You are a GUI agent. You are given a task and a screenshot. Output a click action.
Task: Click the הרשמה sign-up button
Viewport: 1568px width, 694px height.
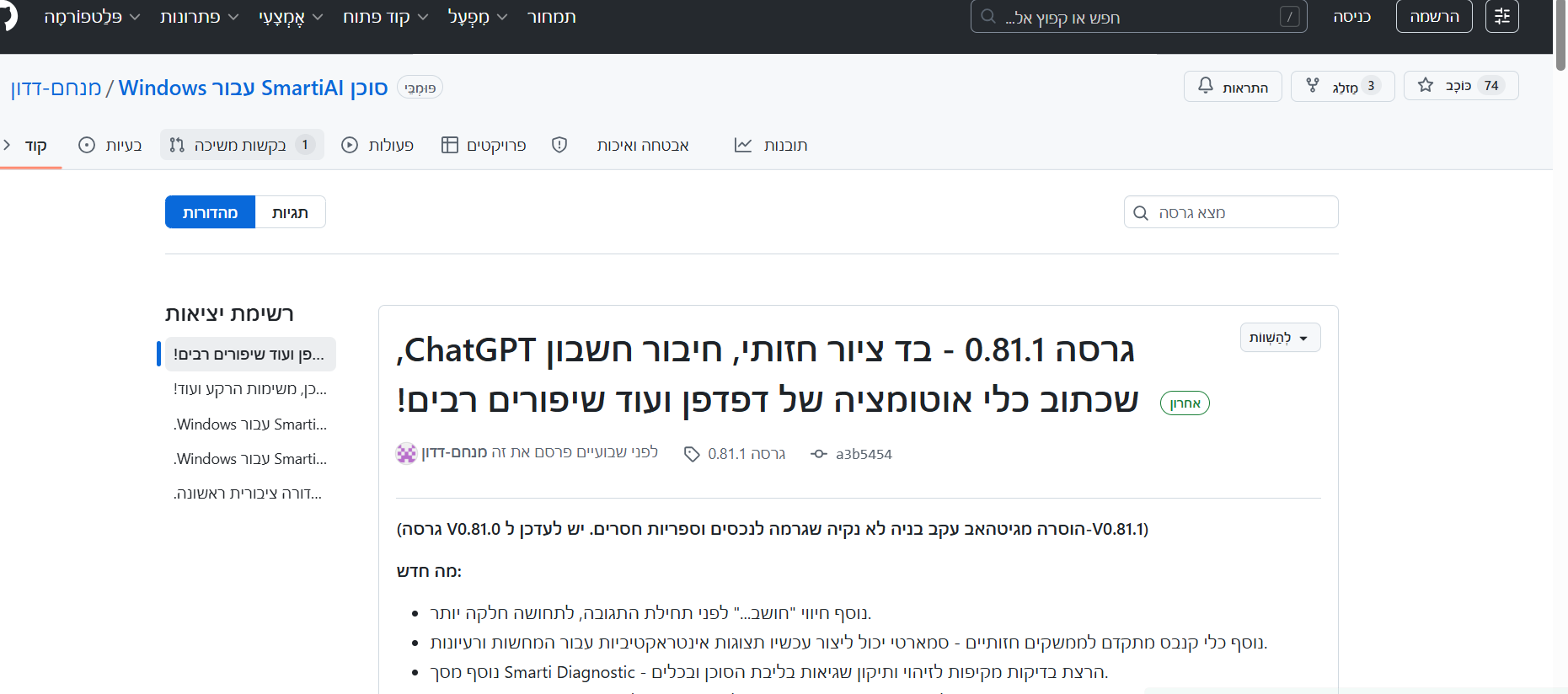[1434, 17]
